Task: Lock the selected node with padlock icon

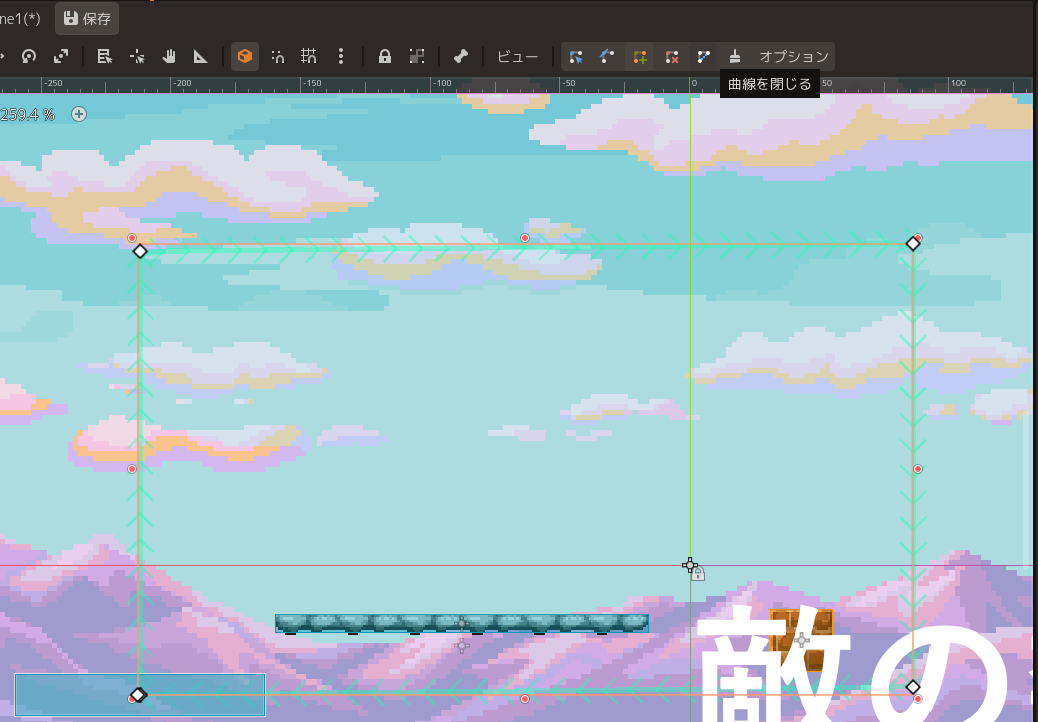Action: coord(384,56)
